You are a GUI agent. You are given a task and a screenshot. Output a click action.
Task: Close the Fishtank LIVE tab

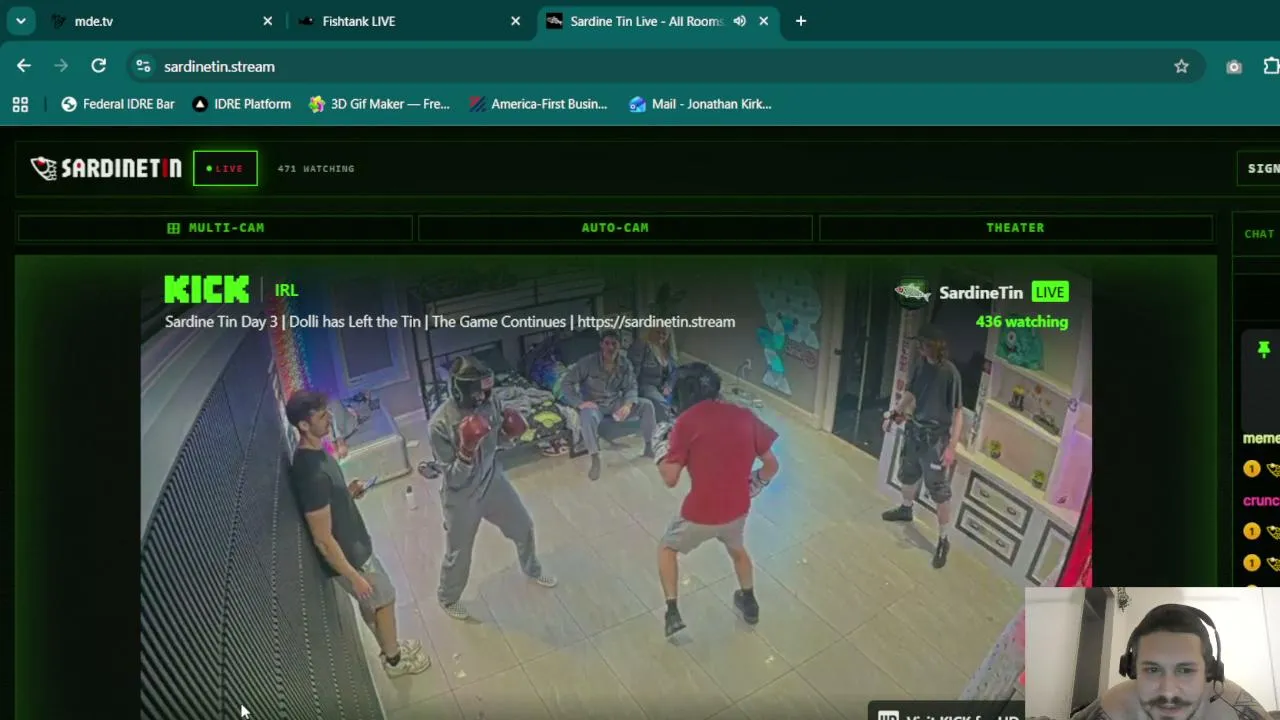point(515,21)
